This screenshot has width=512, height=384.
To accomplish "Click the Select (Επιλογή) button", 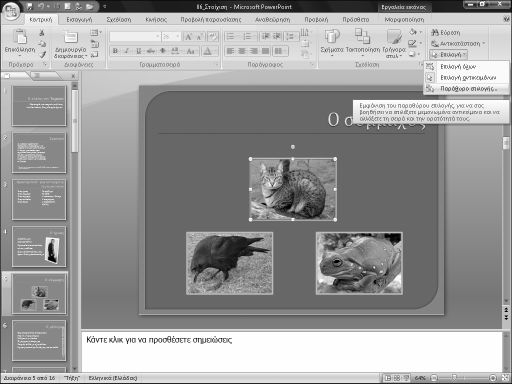I will pyautogui.click(x=449, y=54).
